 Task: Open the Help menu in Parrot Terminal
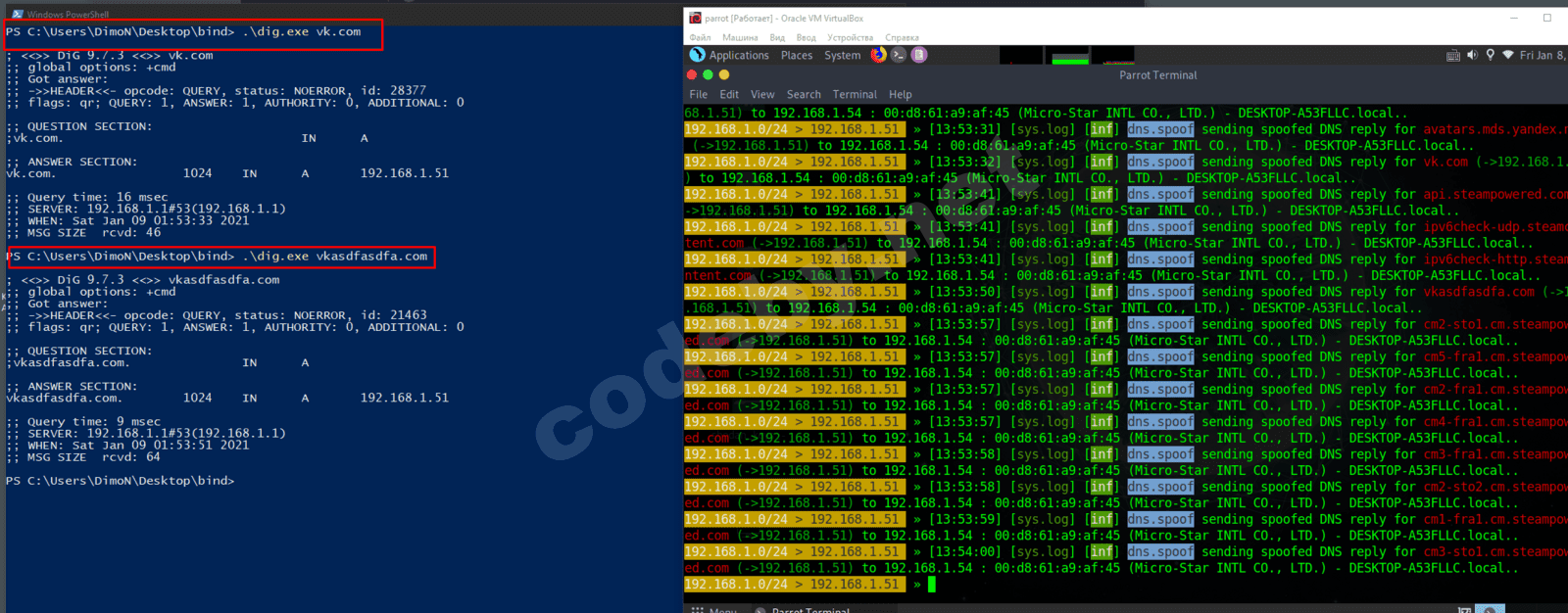tap(901, 95)
